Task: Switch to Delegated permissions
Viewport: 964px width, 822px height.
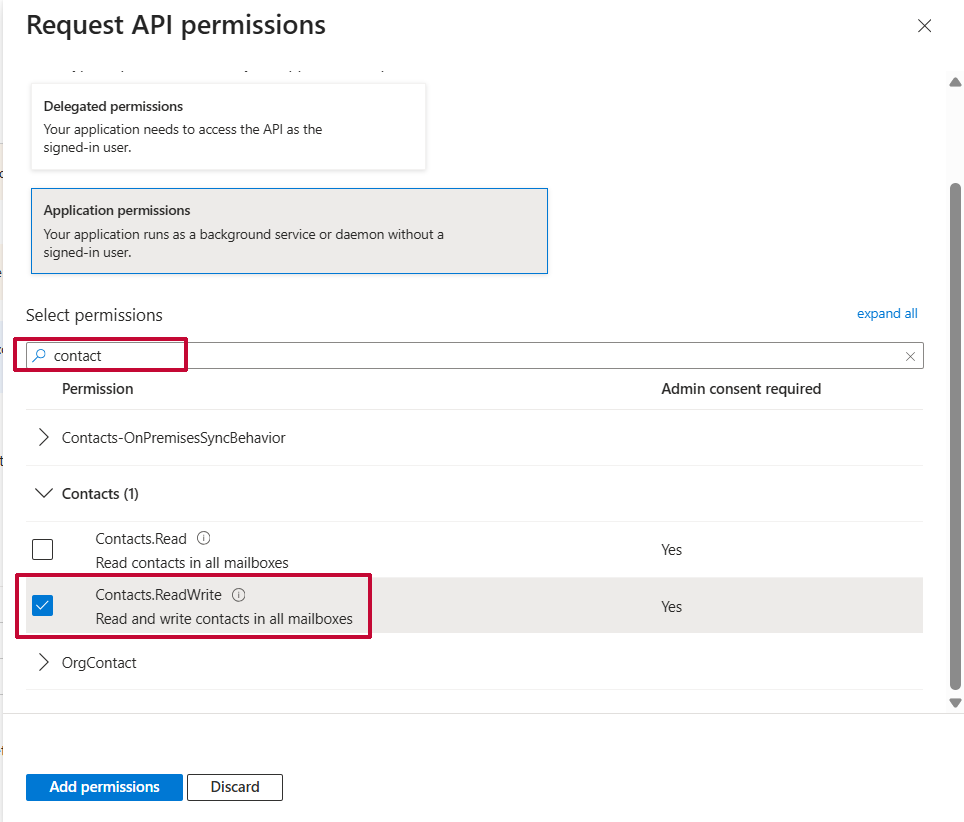Action: click(228, 126)
